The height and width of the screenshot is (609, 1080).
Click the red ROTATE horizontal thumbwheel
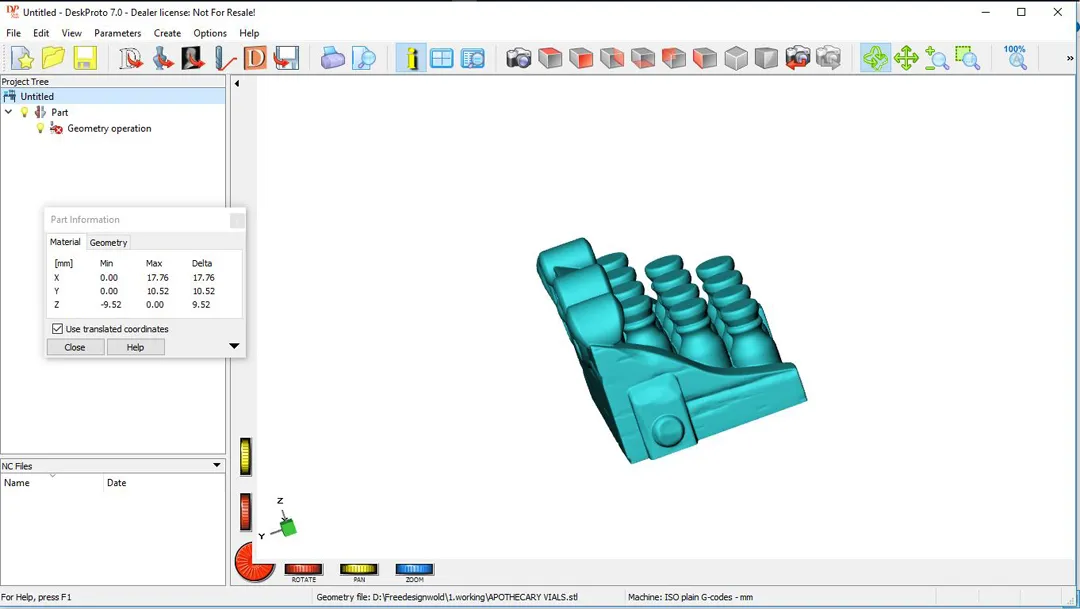304,569
